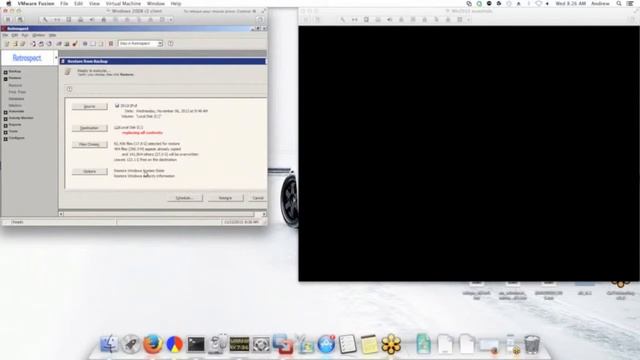The height and width of the screenshot is (360, 640).
Task: Open the App Store Dock icon
Action: click(326, 344)
